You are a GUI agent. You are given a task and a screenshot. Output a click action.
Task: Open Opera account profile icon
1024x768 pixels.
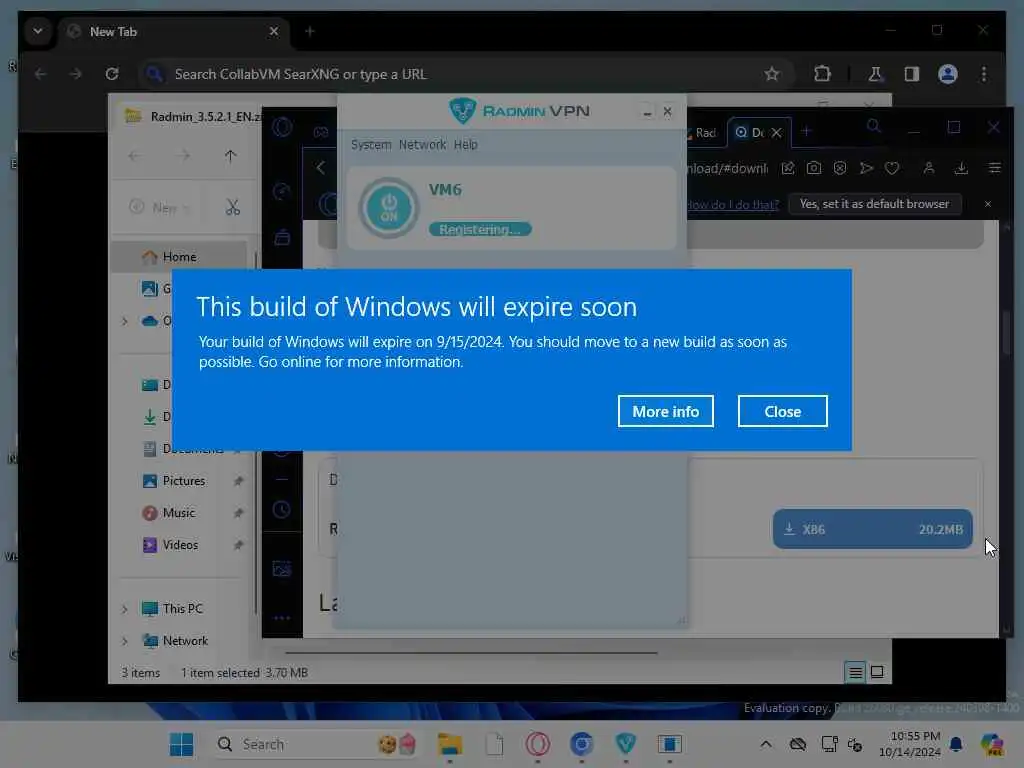pos(929,168)
